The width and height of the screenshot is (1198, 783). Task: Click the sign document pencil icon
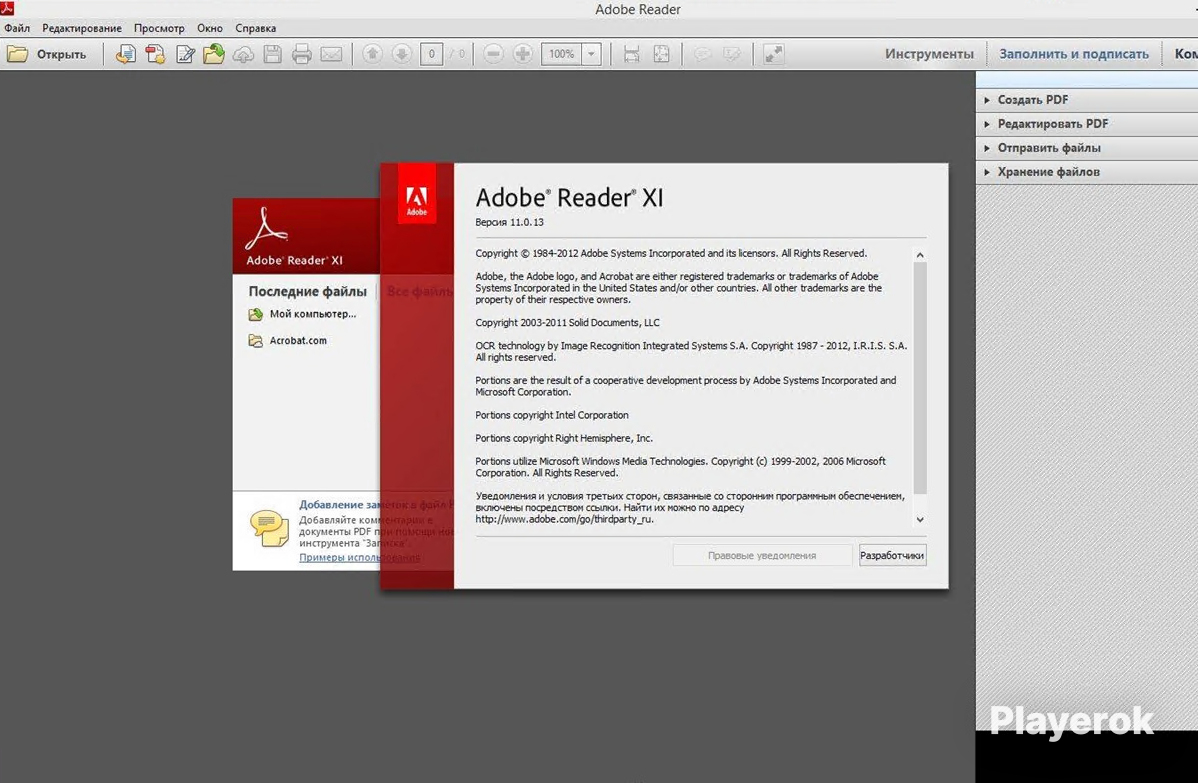point(185,54)
